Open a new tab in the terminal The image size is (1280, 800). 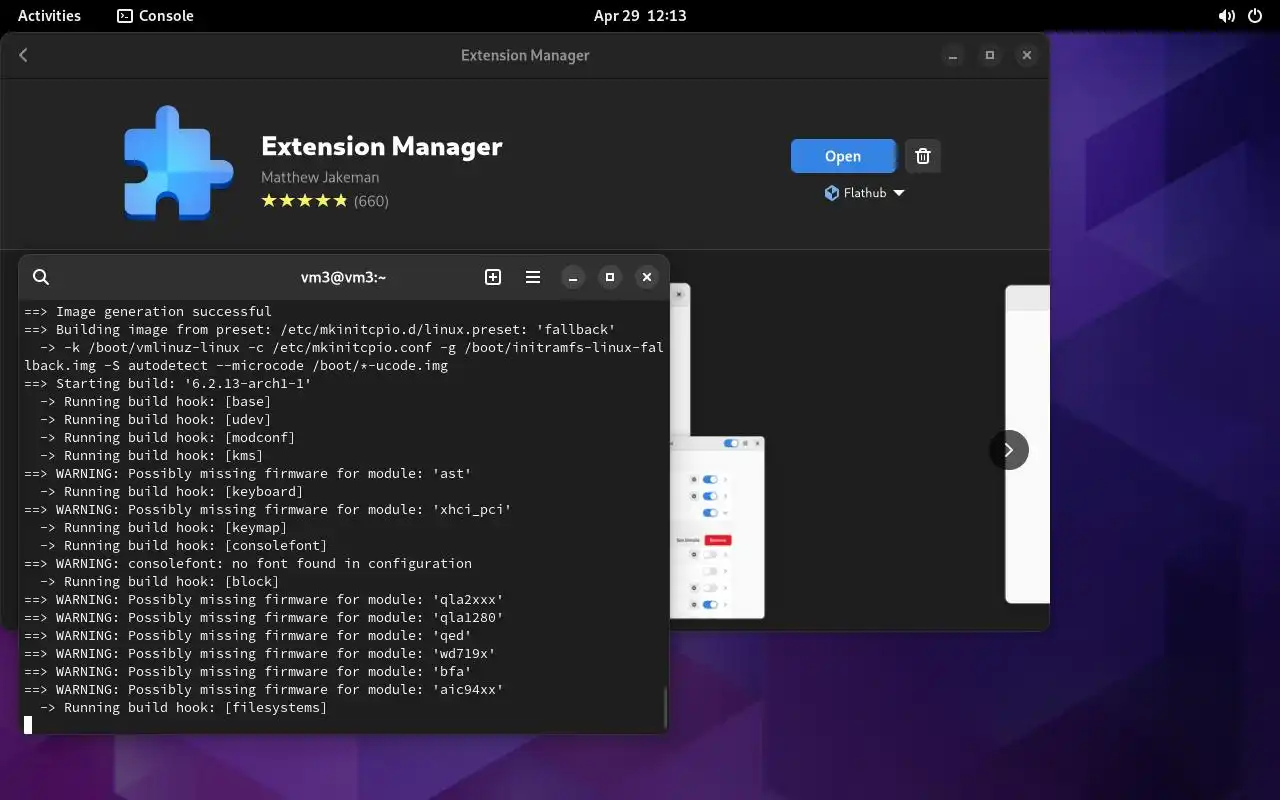[x=493, y=277]
